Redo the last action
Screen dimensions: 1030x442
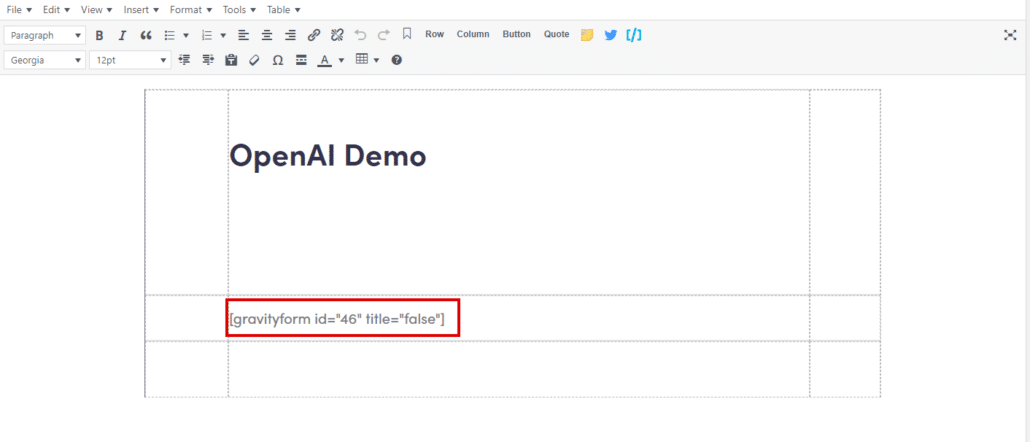(384, 35)
